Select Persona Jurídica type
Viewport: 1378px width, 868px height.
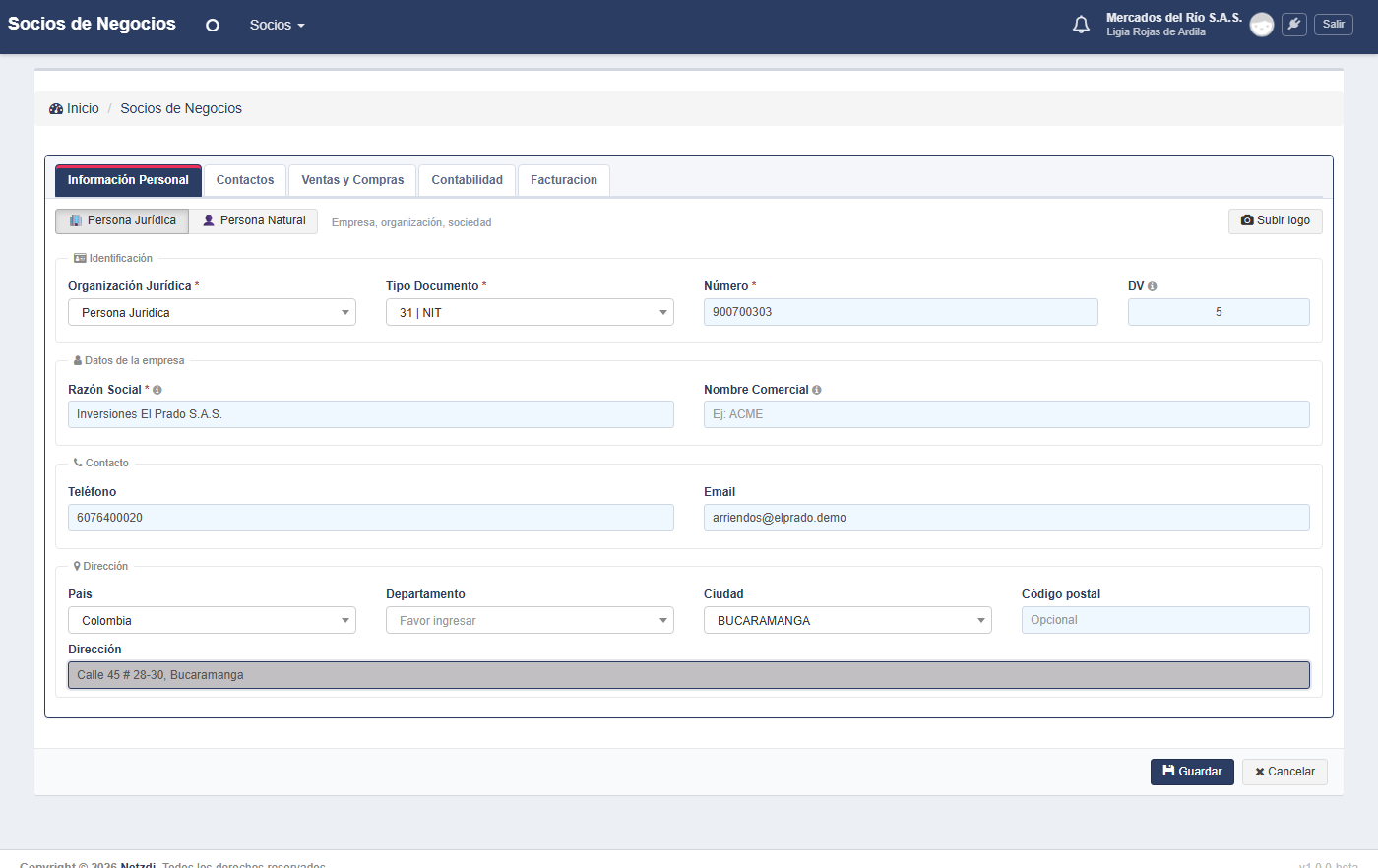tap(122, 221)
